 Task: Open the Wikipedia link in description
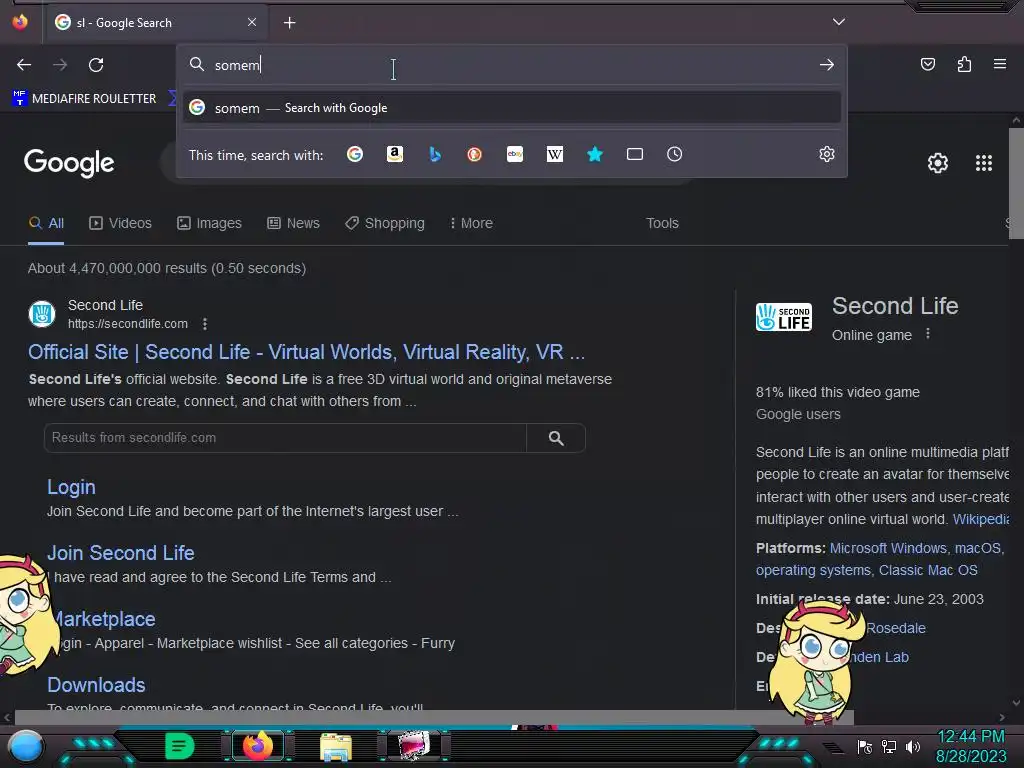coord(981,519)
